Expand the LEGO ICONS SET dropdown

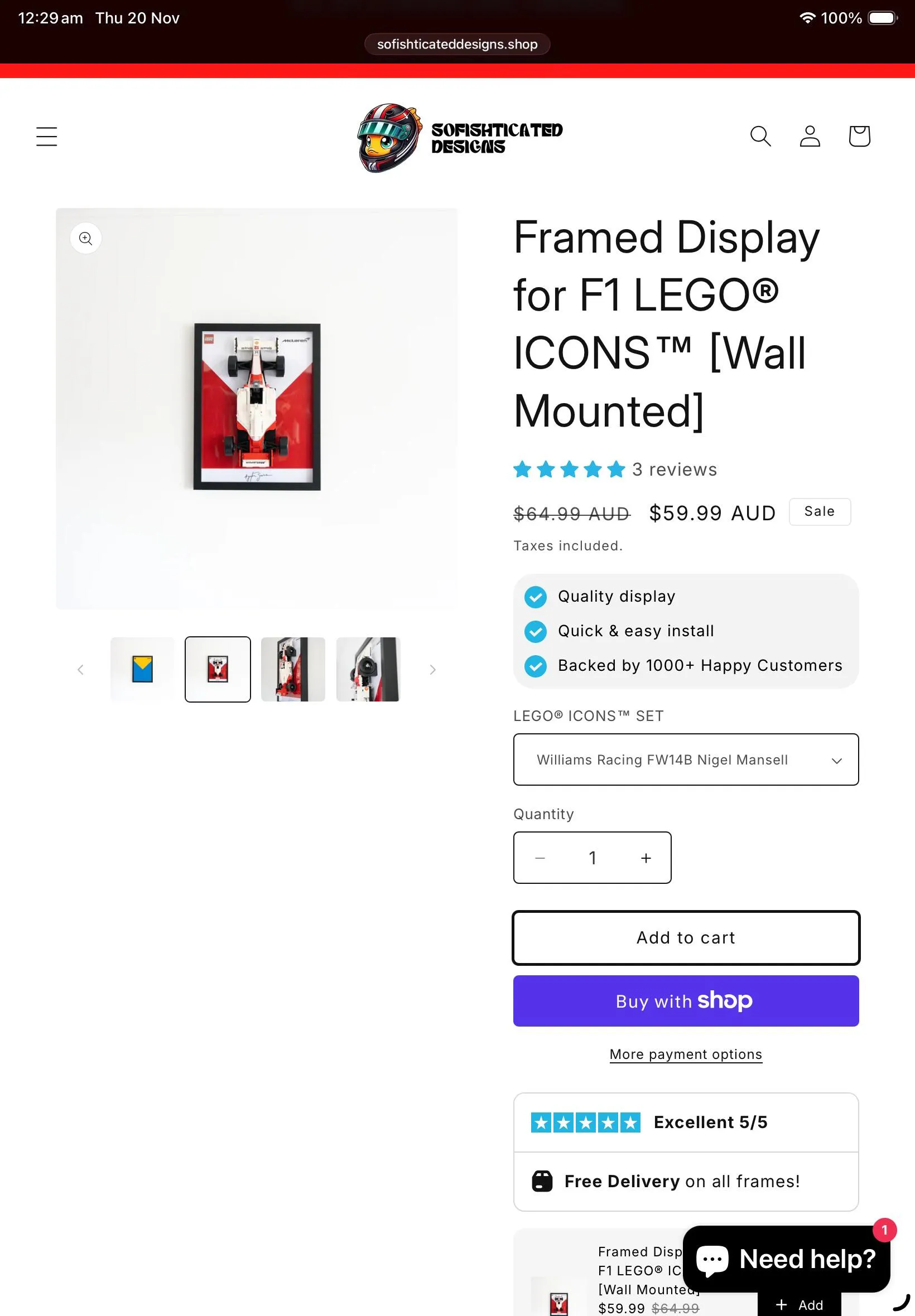point(686,759)
